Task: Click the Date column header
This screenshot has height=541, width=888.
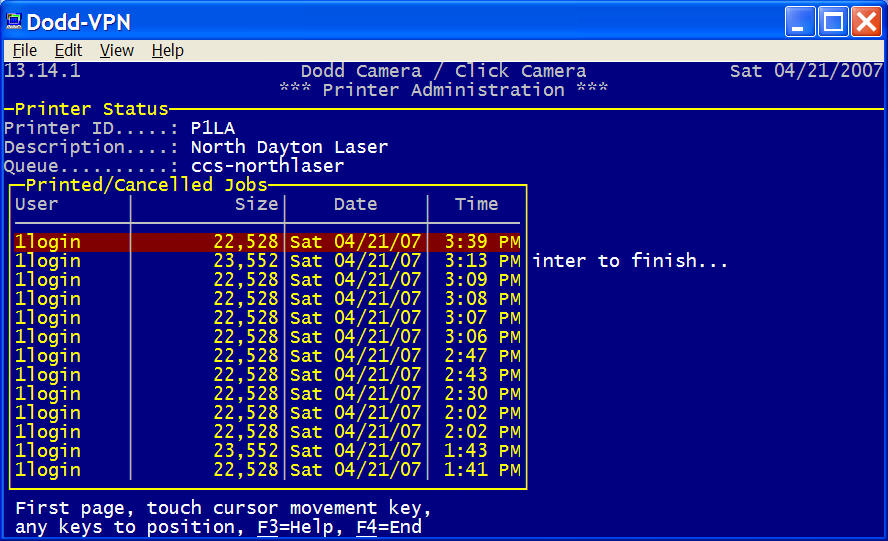Action: tap(355, 204)
